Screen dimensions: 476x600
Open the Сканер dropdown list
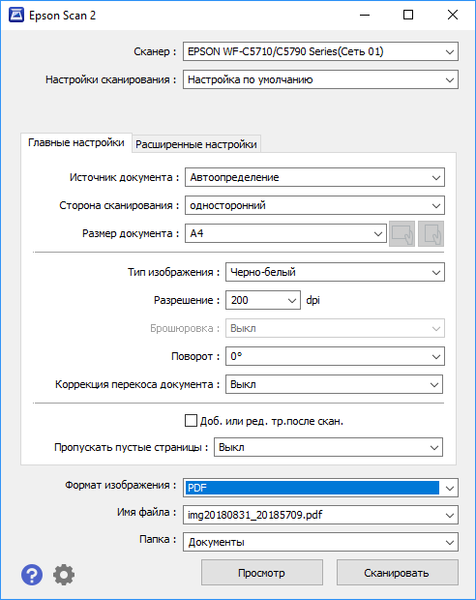tap(321, 52)
